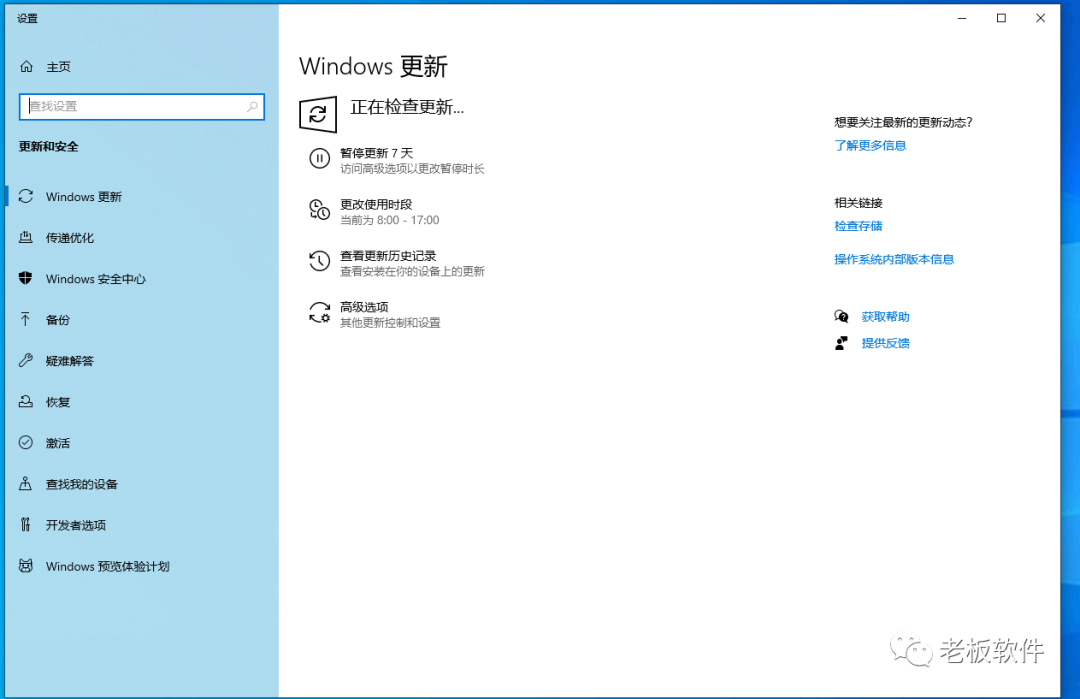The width and height of the screenshot is (1080, 699).
Task: Click the checkmark circle icon for 激活
Action: pyautogui.click(x=26, y=442)
